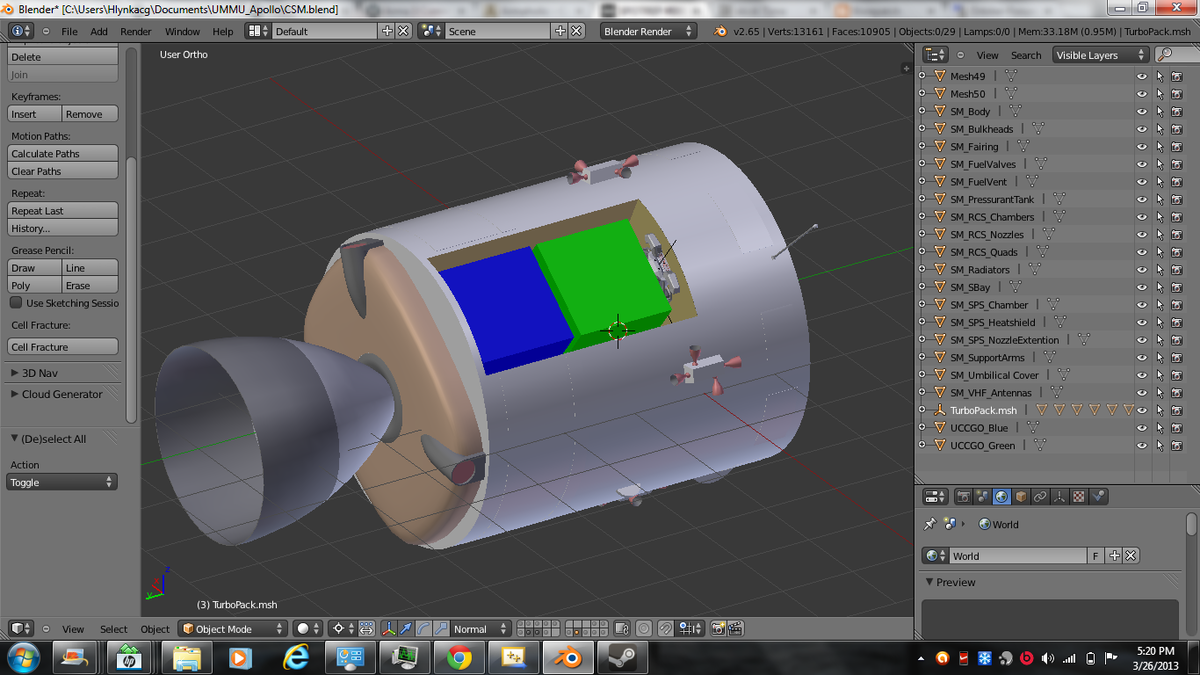1200x675 pixels.
Task: Delete the current Scene with X icon
Action: tap(576, 31)
